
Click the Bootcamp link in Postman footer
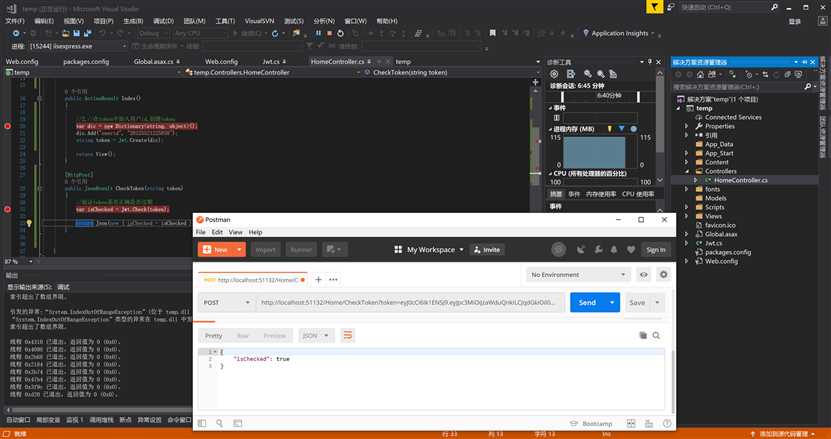tap(591, 424)
